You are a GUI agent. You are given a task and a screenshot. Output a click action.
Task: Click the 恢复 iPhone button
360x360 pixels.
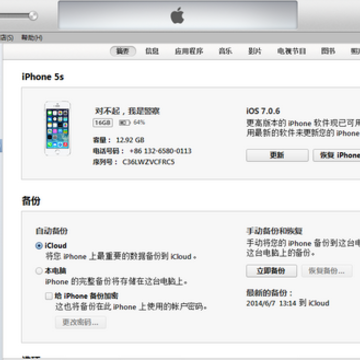(337, 155)
